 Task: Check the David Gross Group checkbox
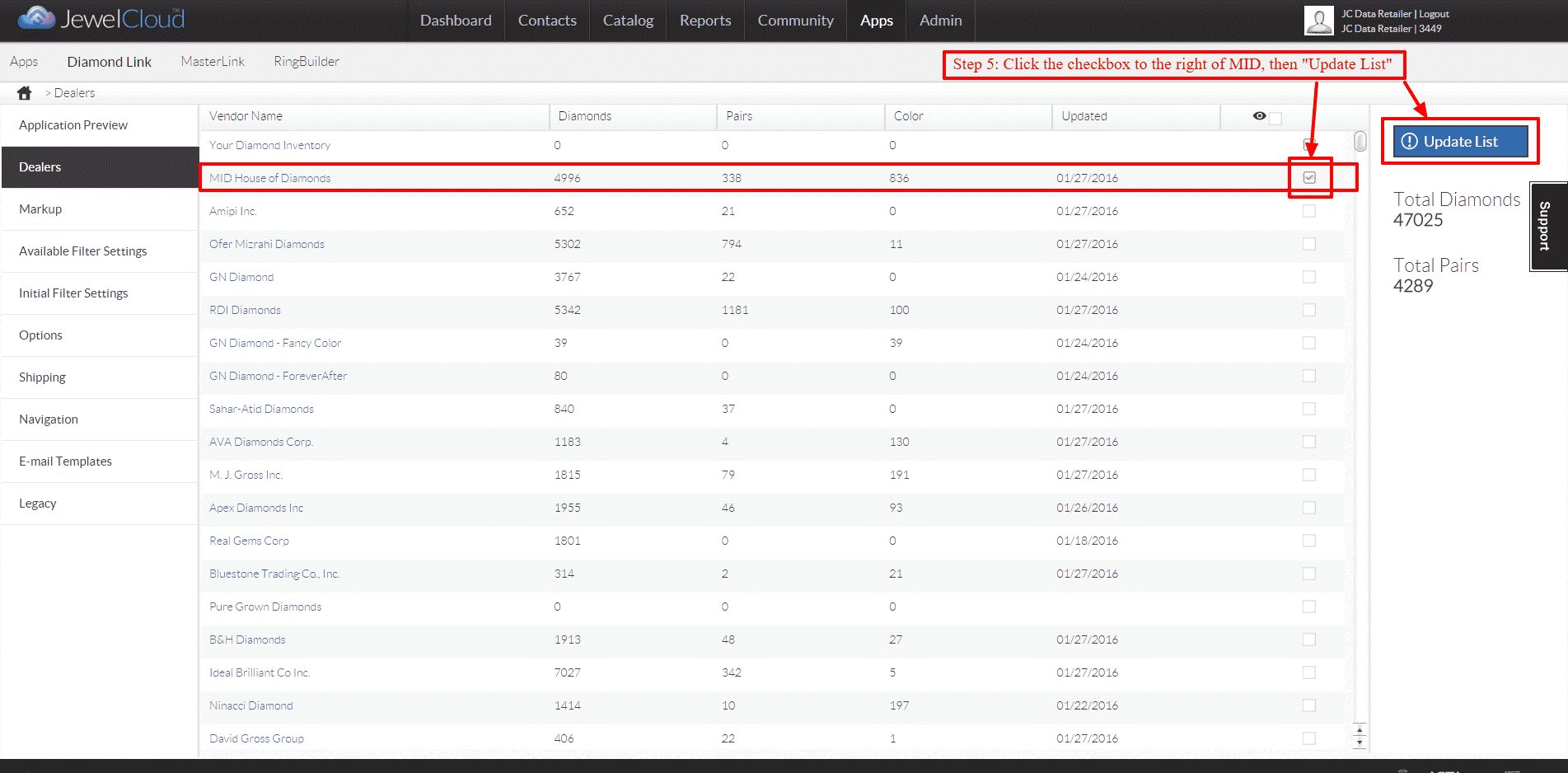coord(1309,738)
